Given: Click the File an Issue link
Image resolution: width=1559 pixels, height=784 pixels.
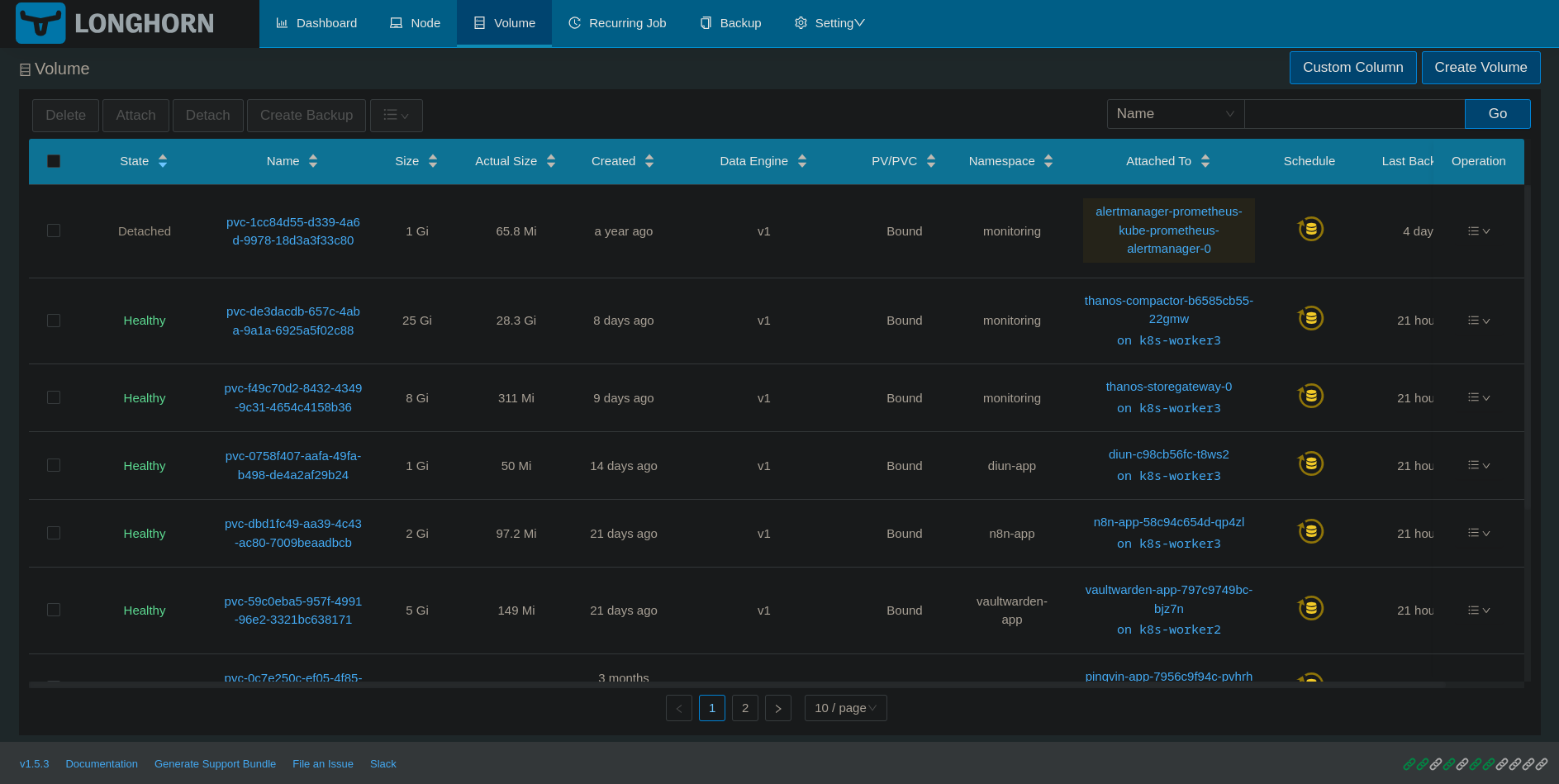Looking at the screenshot, I should 323,764.
